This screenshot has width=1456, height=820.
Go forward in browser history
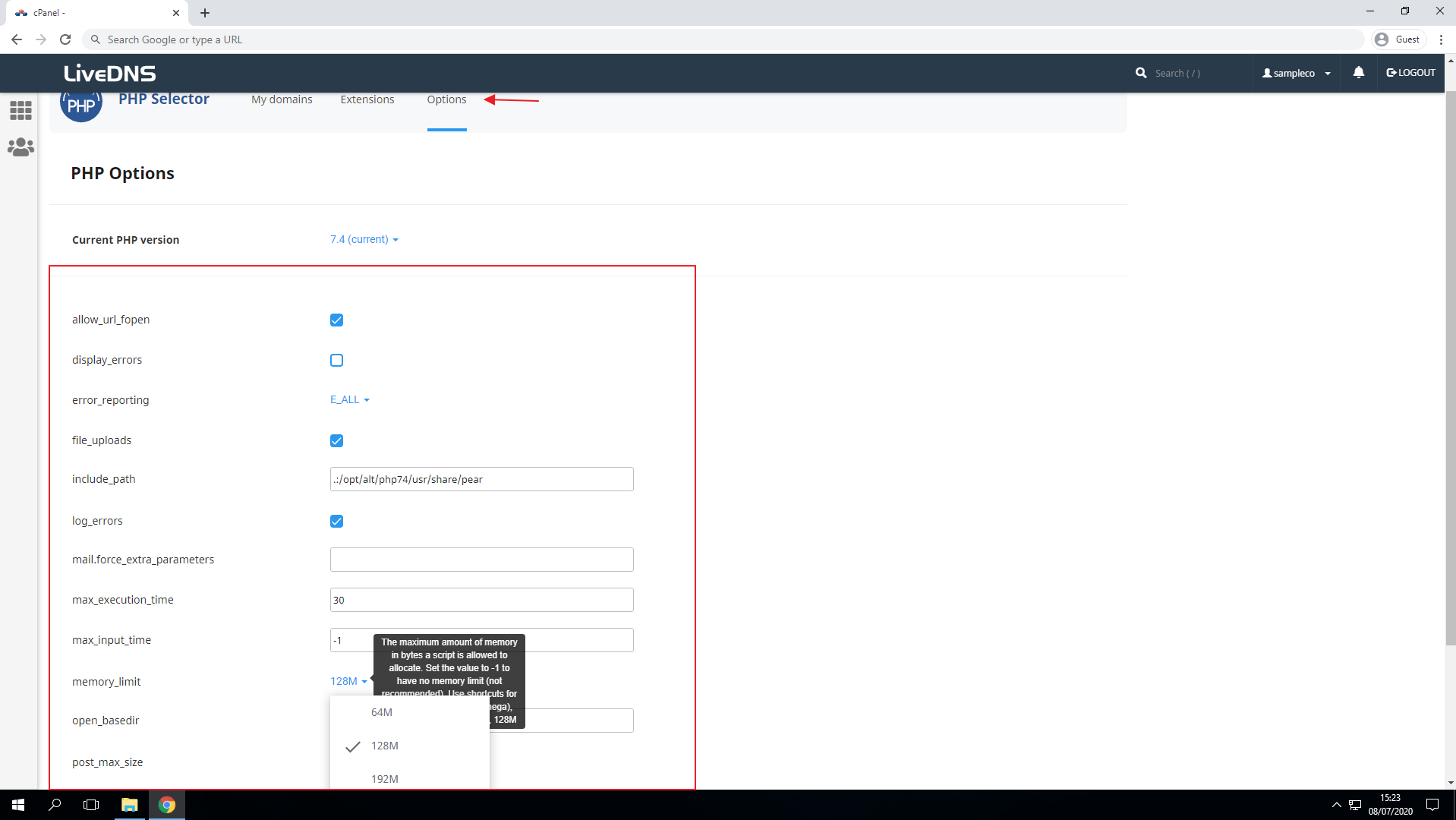(41, 39)
